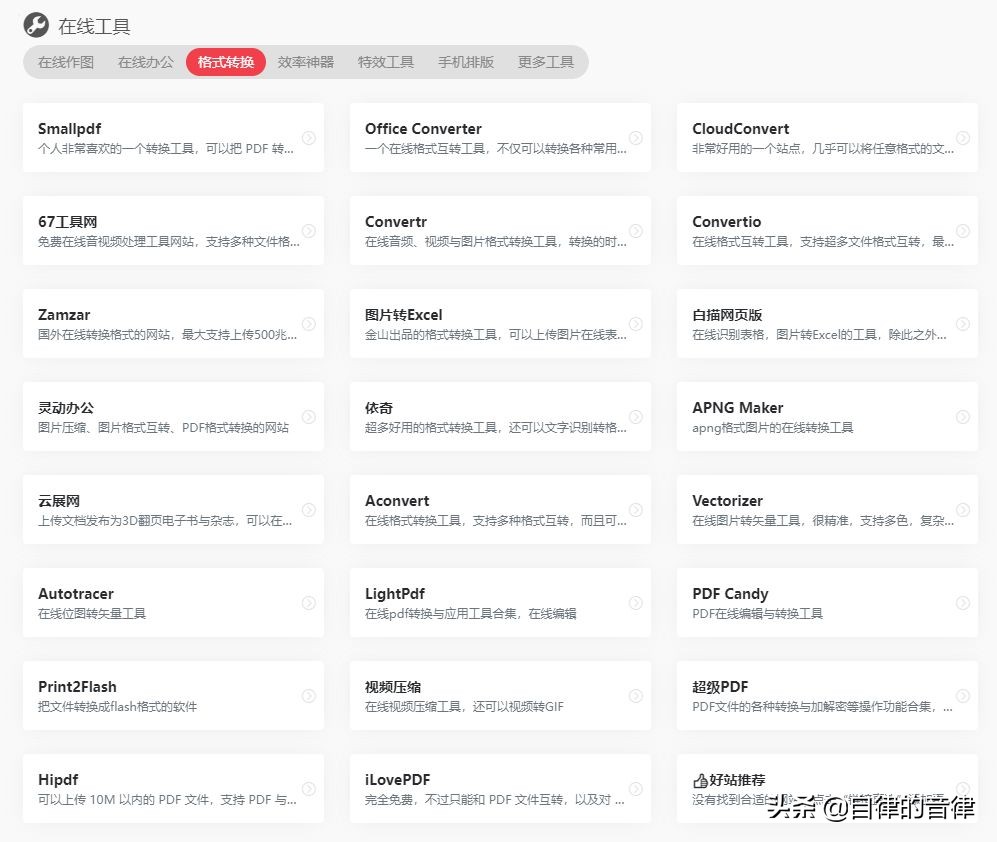The width and height of the screenshot is (997, 842).
Task: Visit the LightPdf title link
Action: (x=395, y=594)
